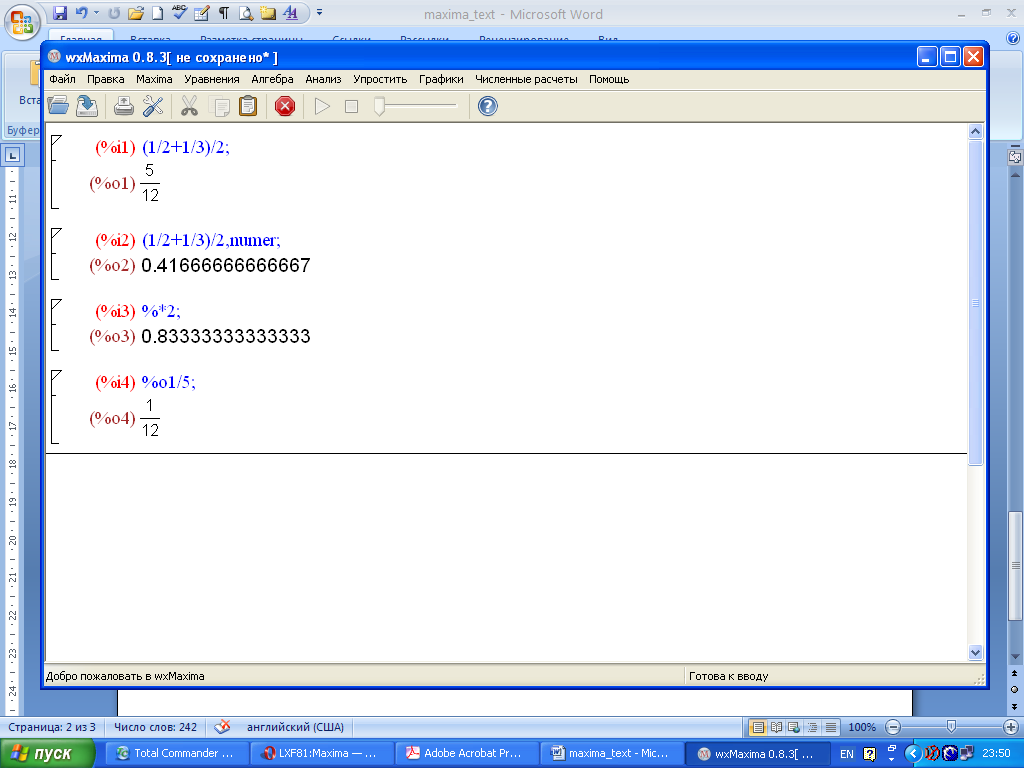
Task: Click the wxMaxima save document icon
Action: click(x=86, y=106)
